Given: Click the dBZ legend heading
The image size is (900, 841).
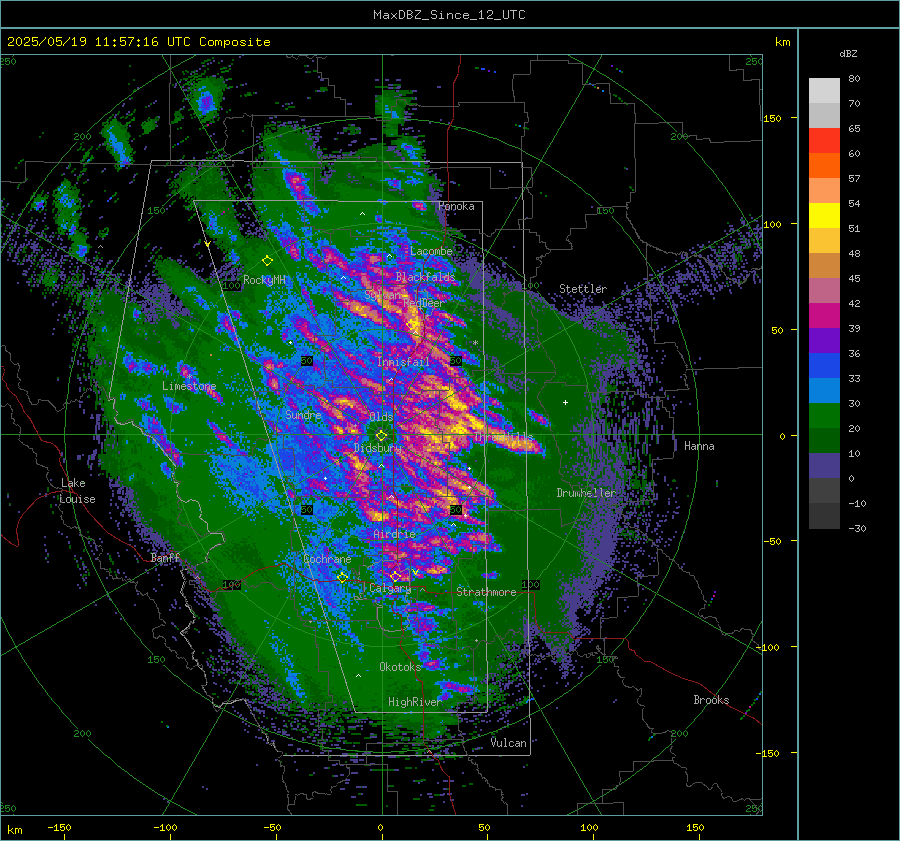Looking at the screenshot, I should (x=848, y=53).
